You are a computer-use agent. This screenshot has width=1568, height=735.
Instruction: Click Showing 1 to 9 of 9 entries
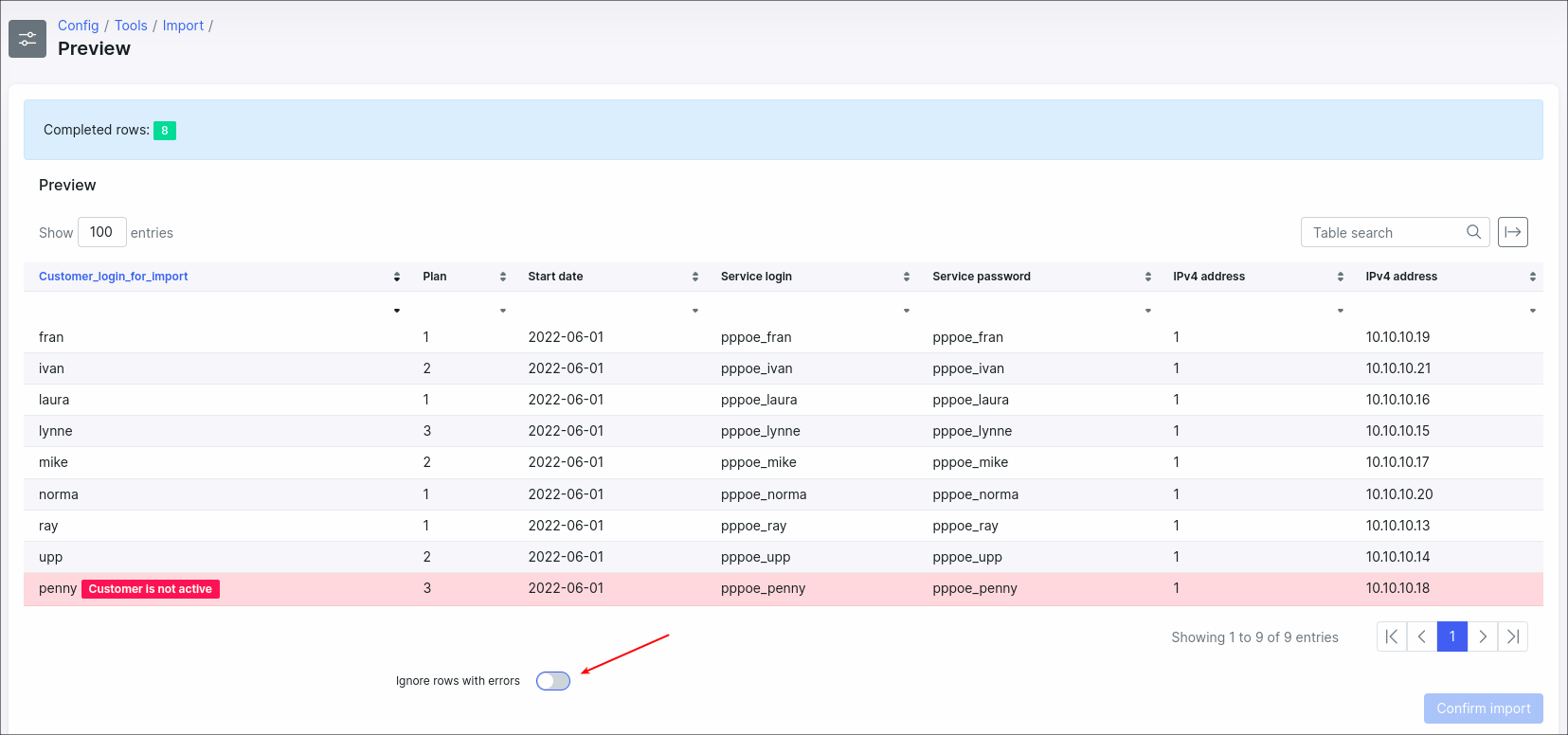point(1254,637)
